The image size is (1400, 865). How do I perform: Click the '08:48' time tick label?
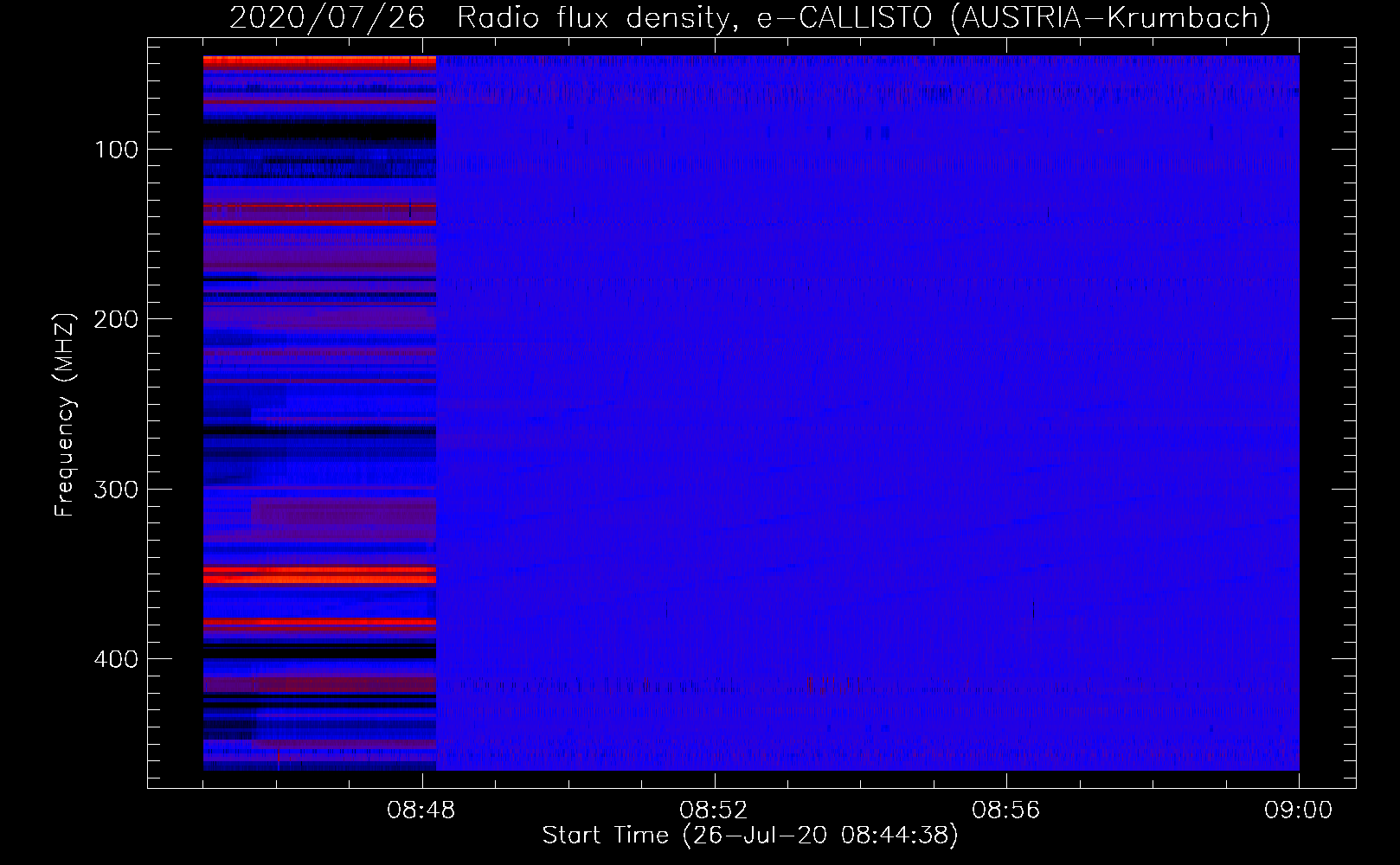pos(421,811)
